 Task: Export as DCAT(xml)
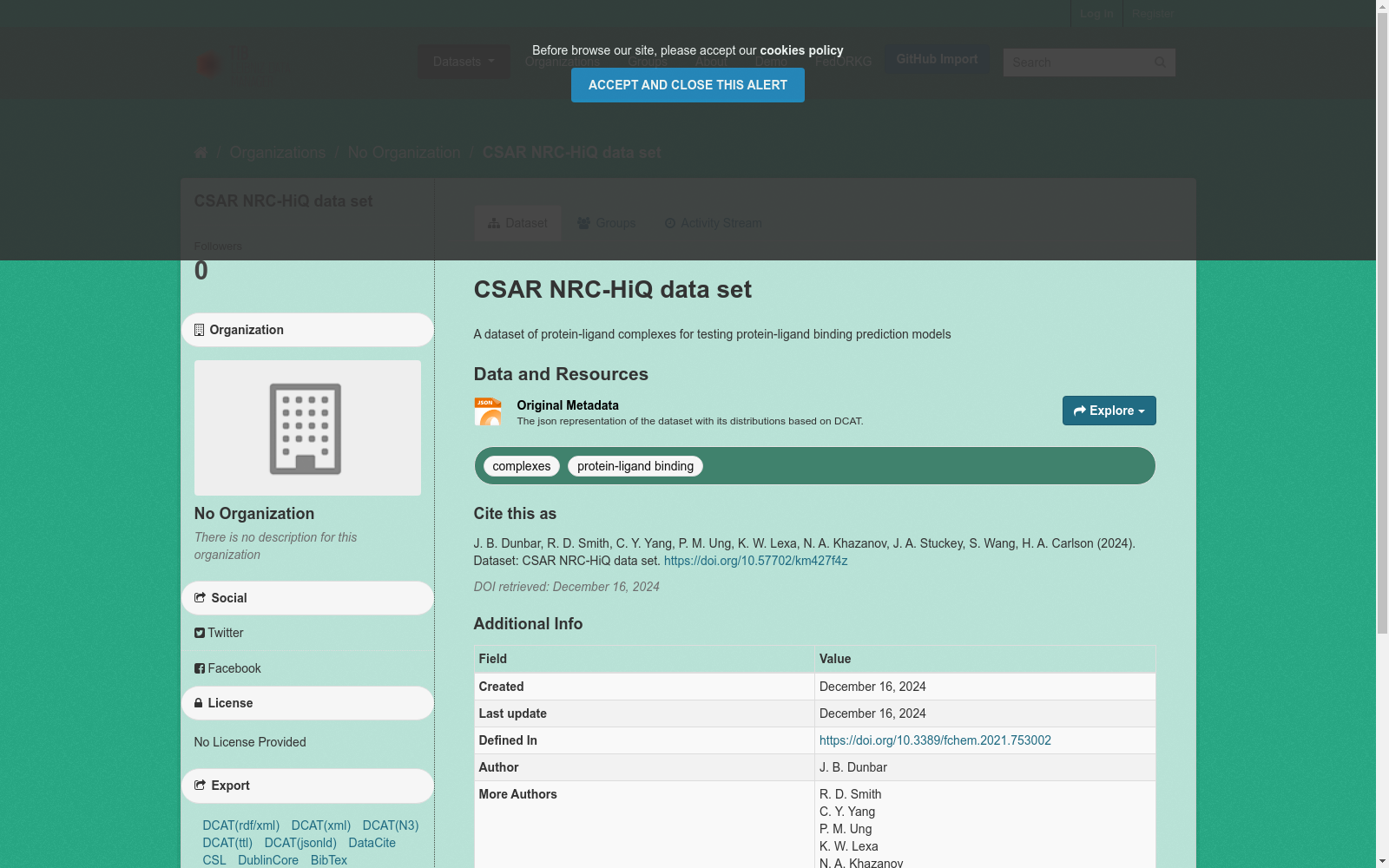[x=321, y=825]
